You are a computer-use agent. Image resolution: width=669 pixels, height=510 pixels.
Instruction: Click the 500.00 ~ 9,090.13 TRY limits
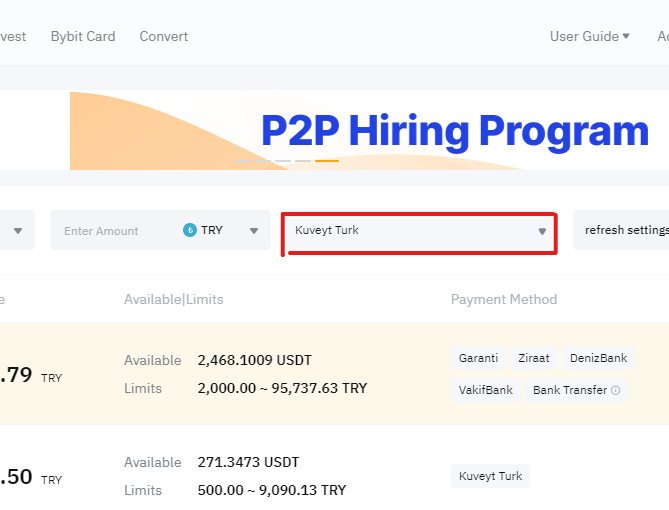pos(272,490)
